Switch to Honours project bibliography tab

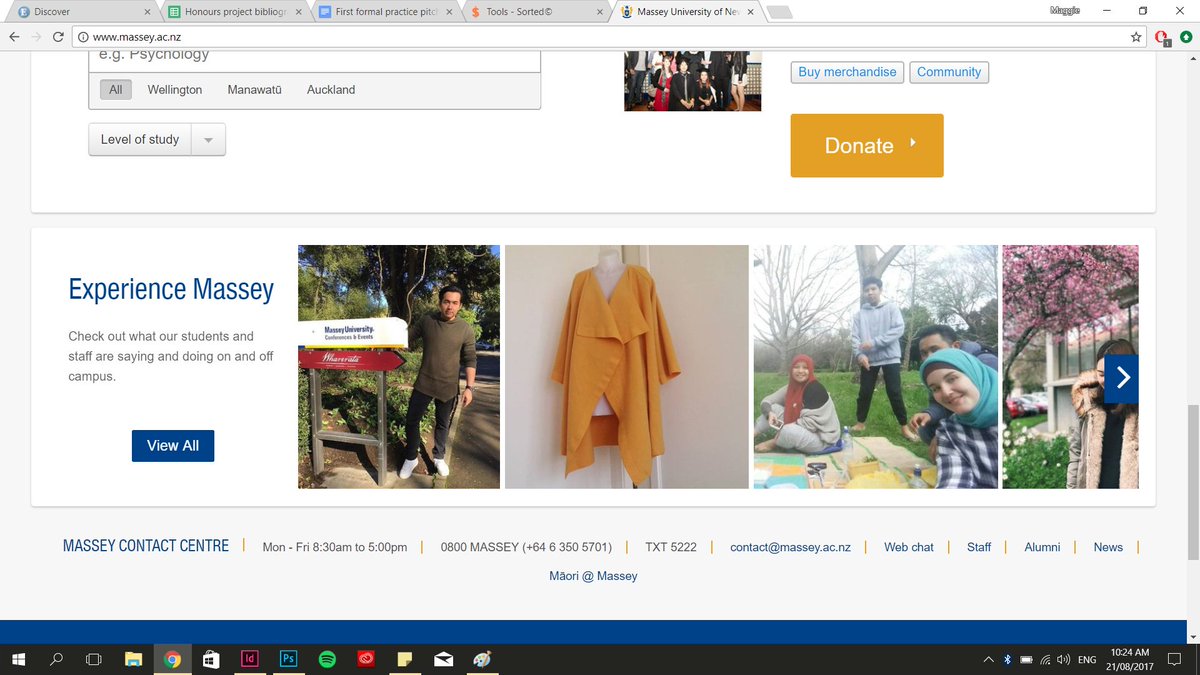click(233, 12)
